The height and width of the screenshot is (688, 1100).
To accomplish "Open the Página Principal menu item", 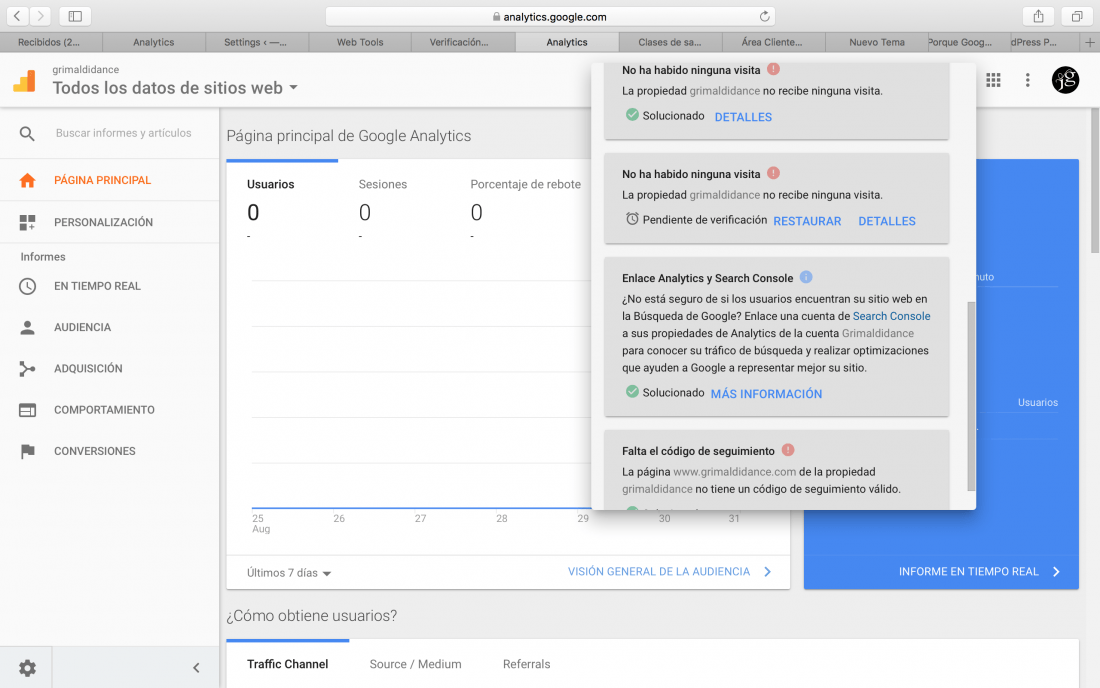I will coord(109,180).
